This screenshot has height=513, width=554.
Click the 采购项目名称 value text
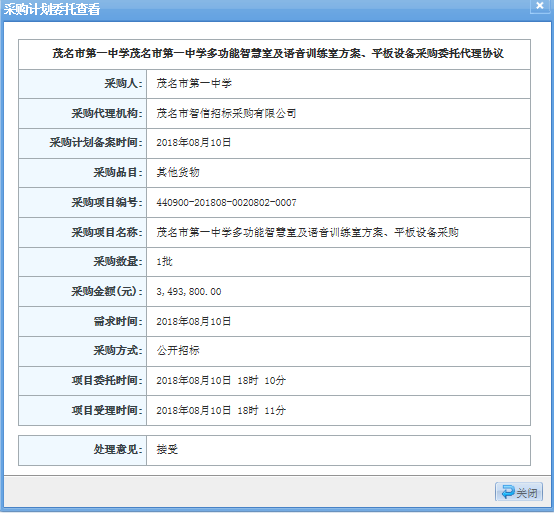point(307,232)
